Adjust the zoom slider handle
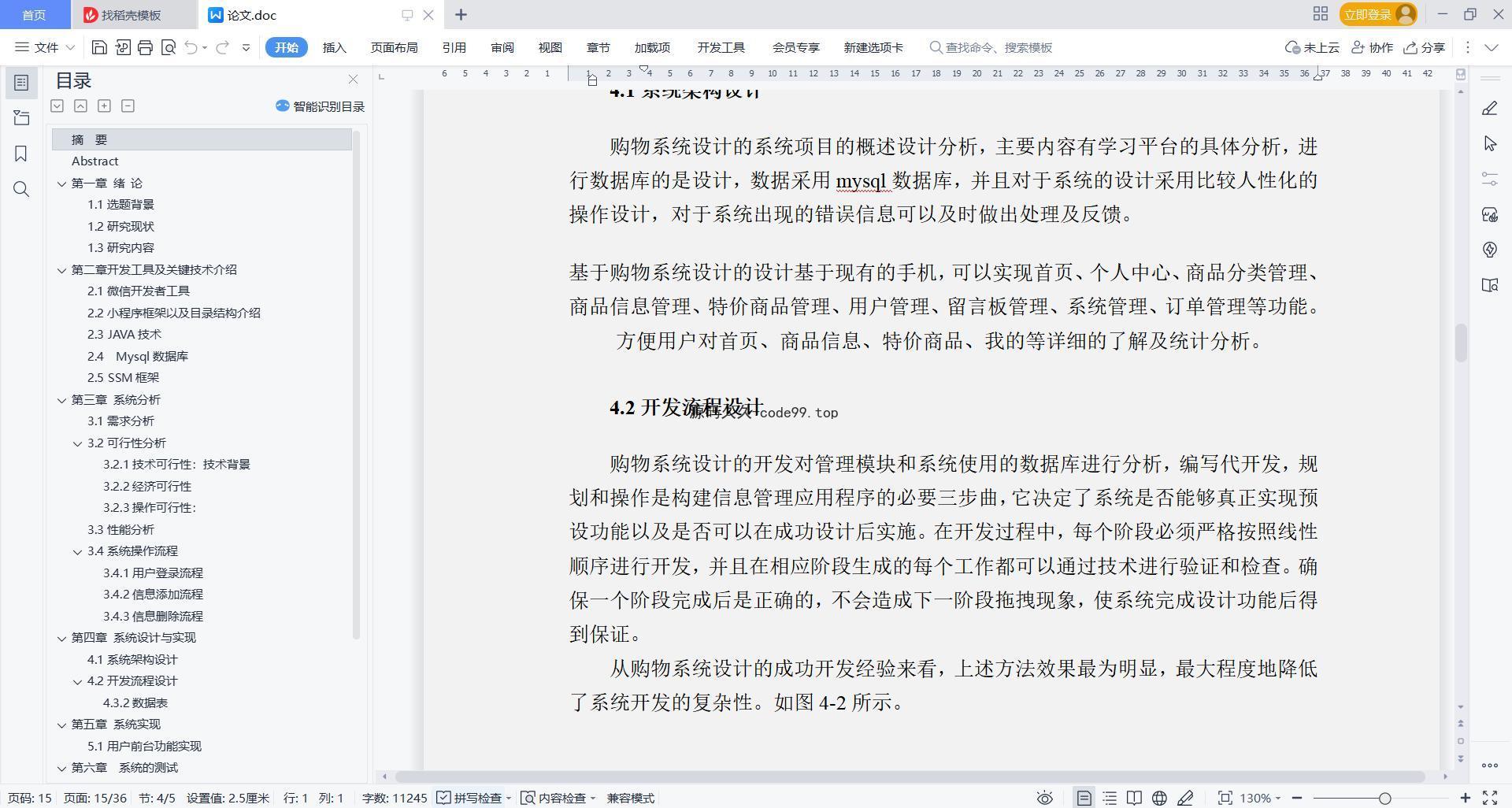1512x808 pixels. pos(1384,798)
